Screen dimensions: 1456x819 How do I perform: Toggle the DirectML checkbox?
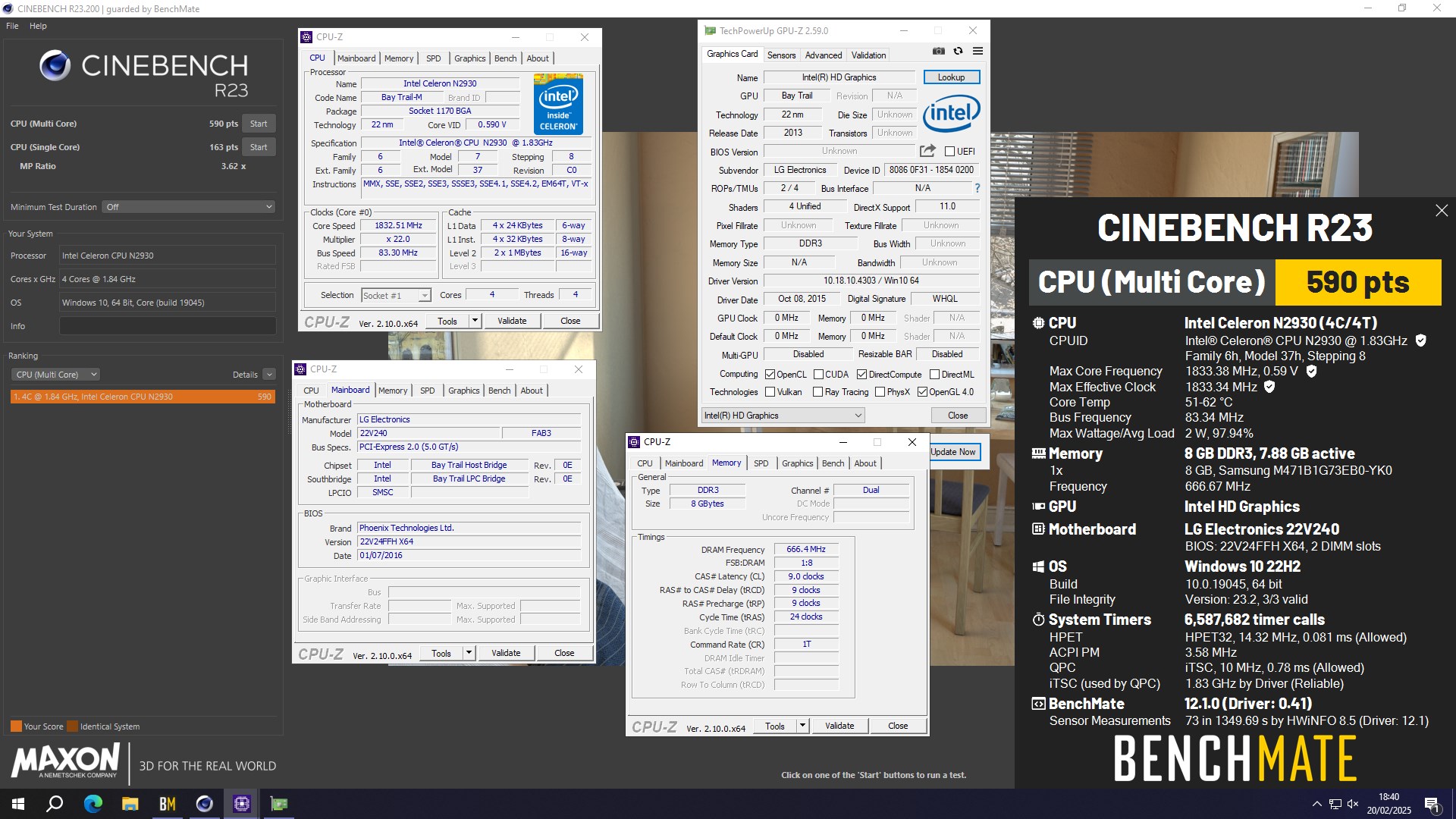tap(935, 375)
